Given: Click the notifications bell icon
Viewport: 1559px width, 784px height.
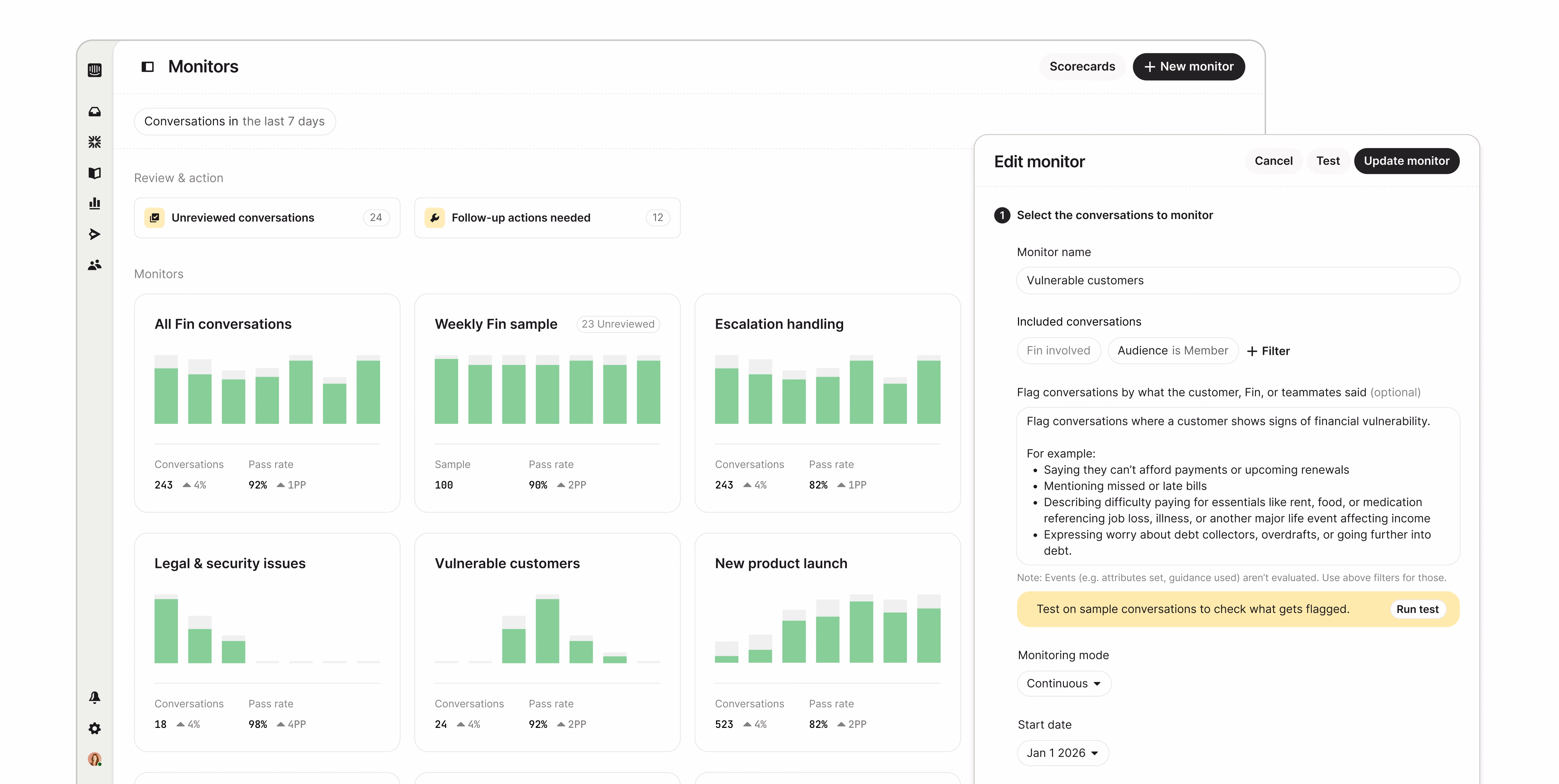Looking at the screenshot, I should (x=94, y=697).
